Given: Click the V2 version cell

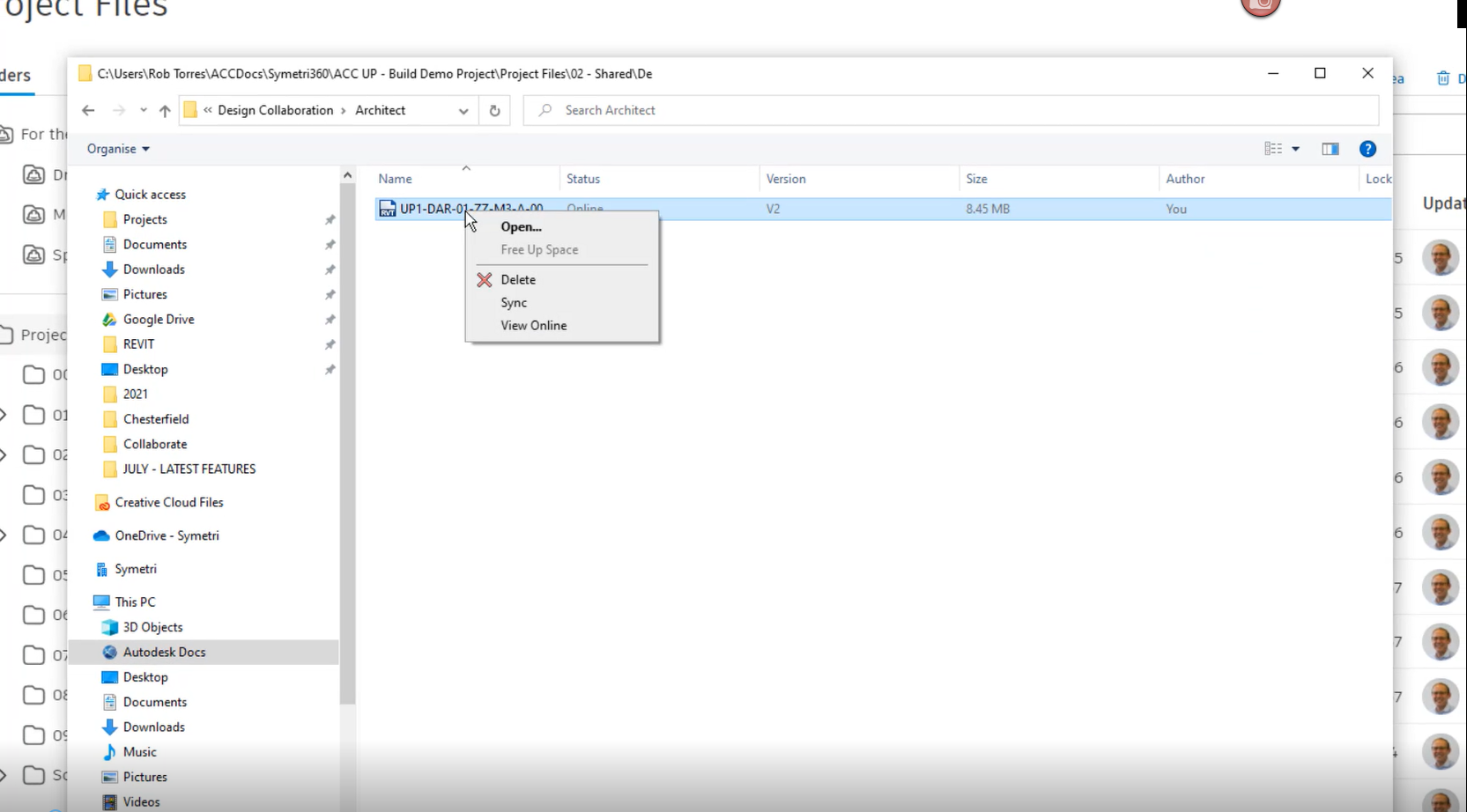Looking at the screenshot, I should 773,209.
